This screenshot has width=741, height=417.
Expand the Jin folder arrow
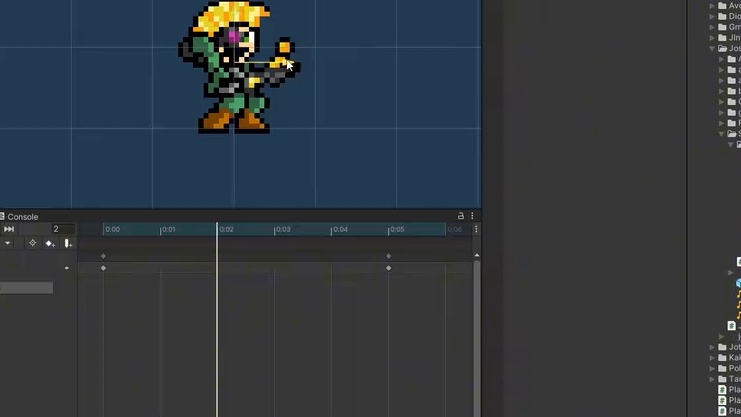[712, 38]
